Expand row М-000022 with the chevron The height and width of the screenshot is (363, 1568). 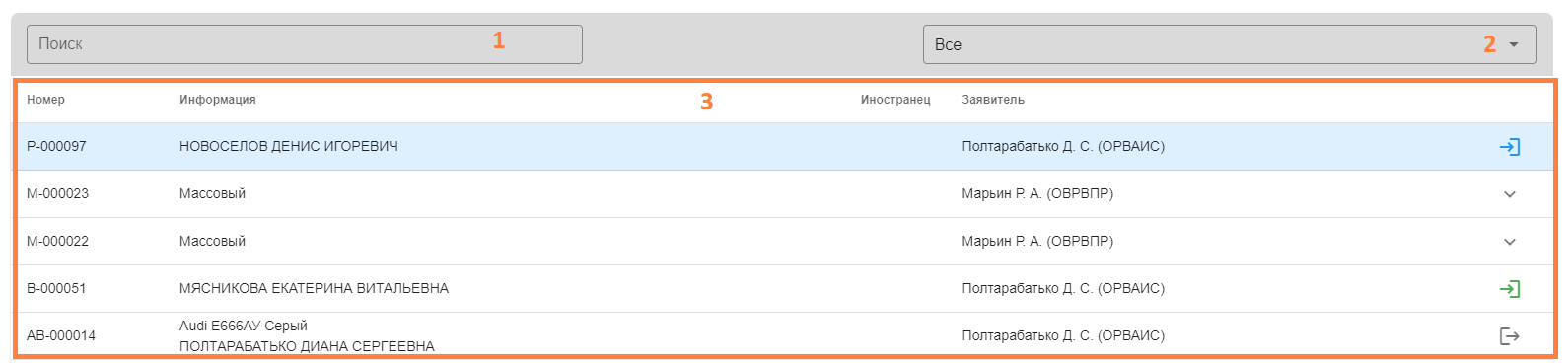pos(1509,242)
